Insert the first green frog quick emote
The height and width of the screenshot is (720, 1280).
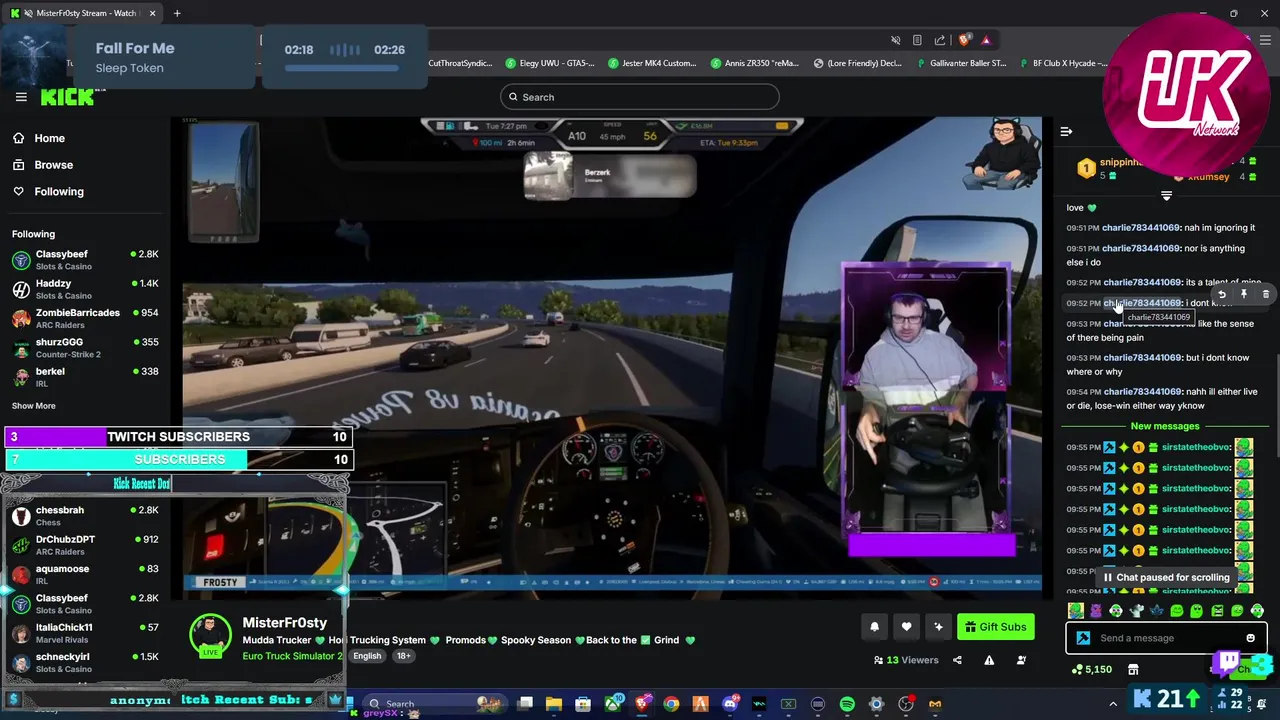[1076, 610]
